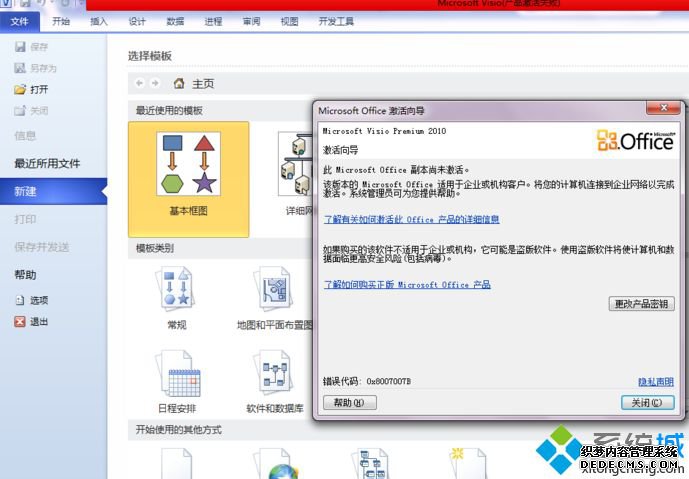Select 信息 in the backstage menu

coord(25,136)
